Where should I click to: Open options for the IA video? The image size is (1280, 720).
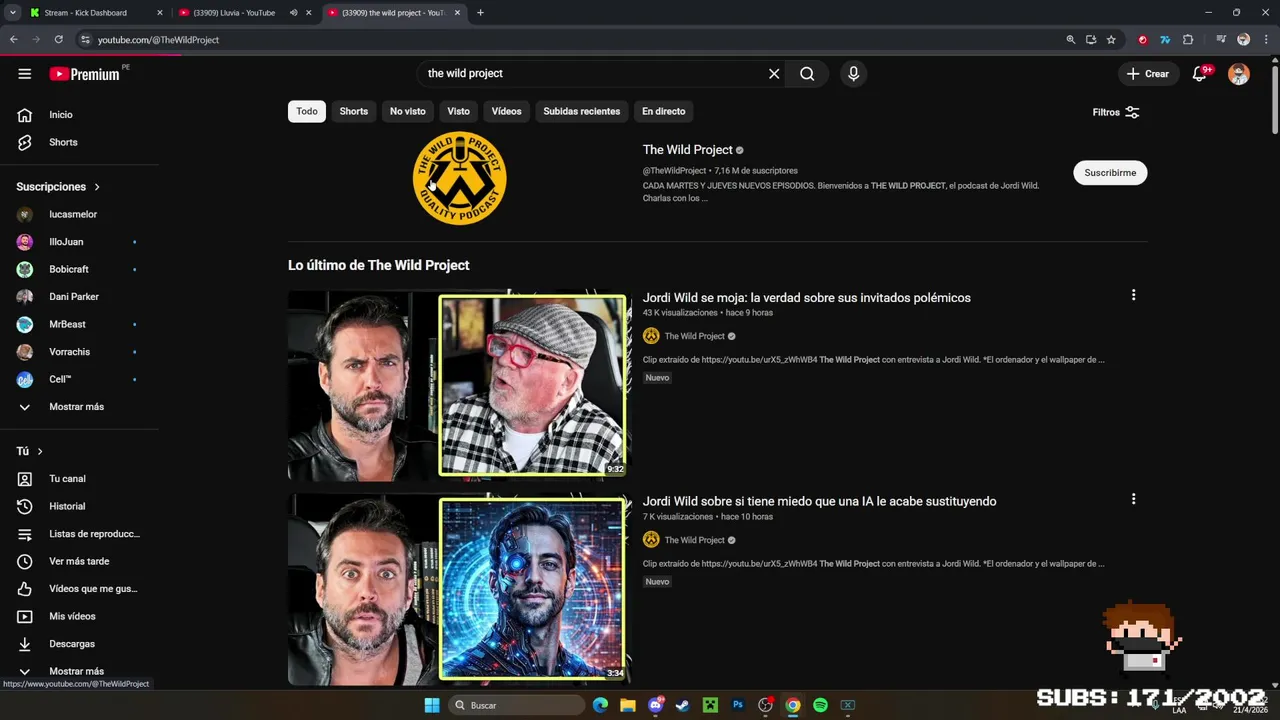(1133, 499)
